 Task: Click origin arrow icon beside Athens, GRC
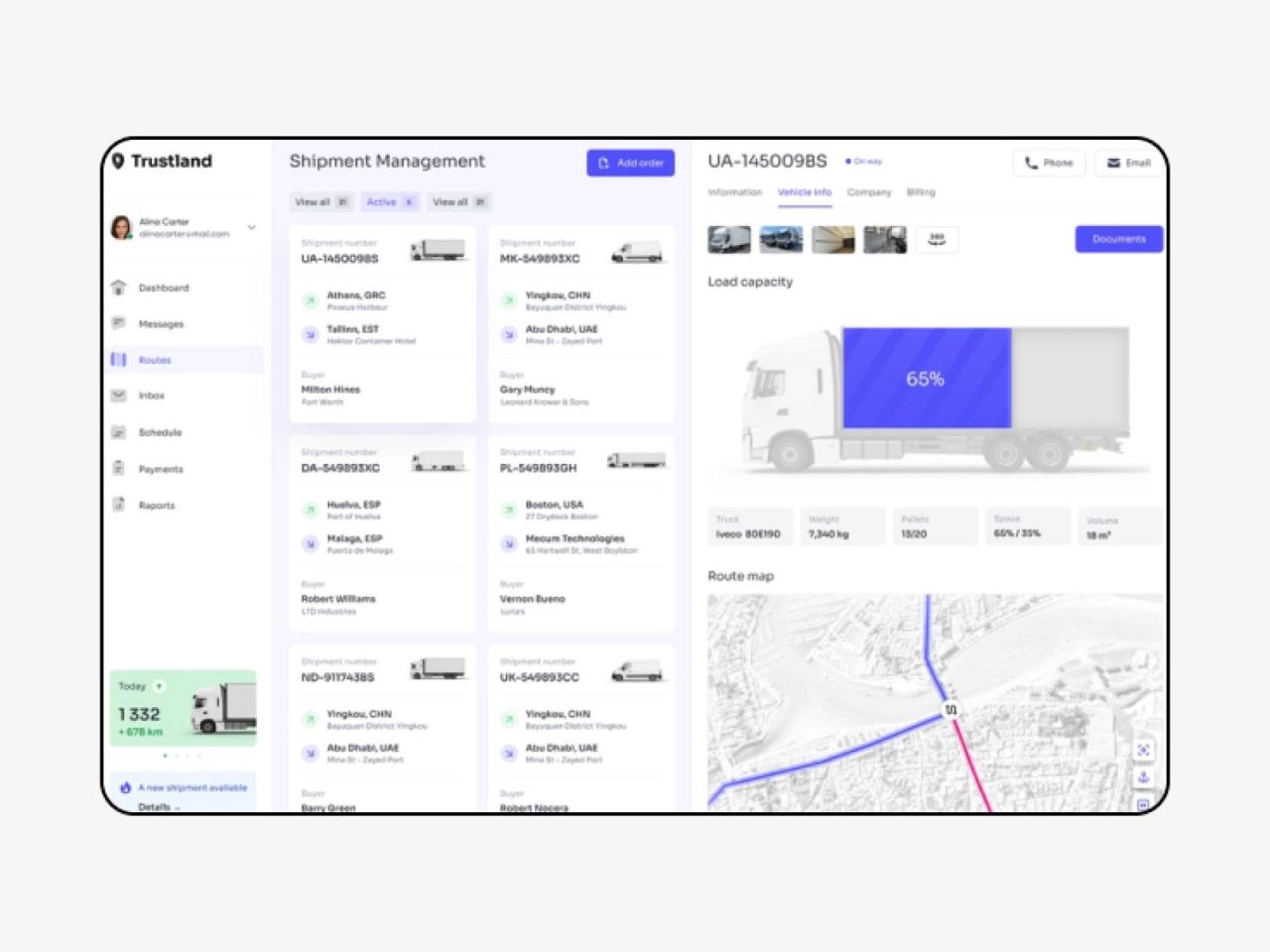tap(310, 299)
